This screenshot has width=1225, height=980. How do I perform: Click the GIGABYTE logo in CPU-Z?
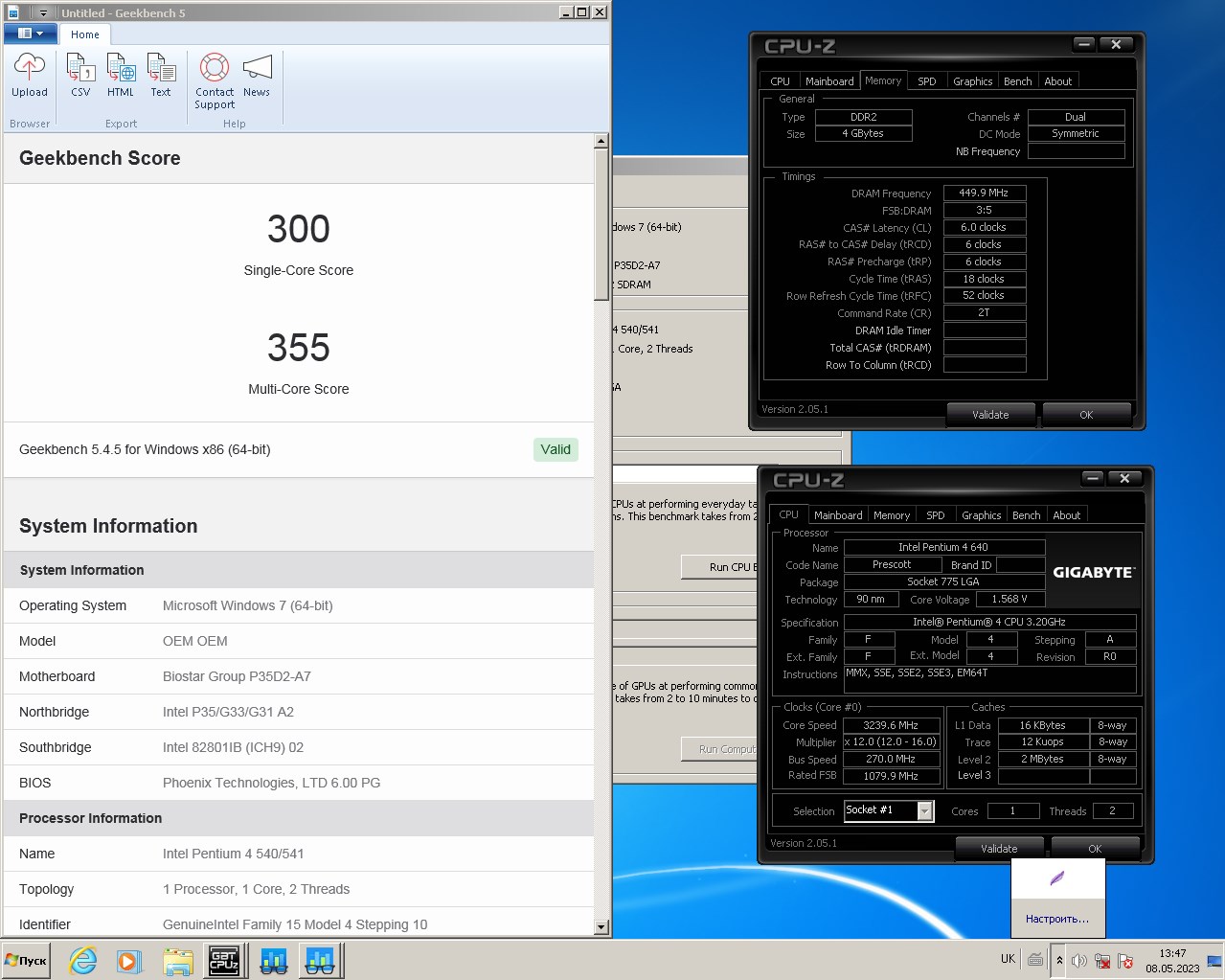pyautogui.click(x=1094, y=572)
